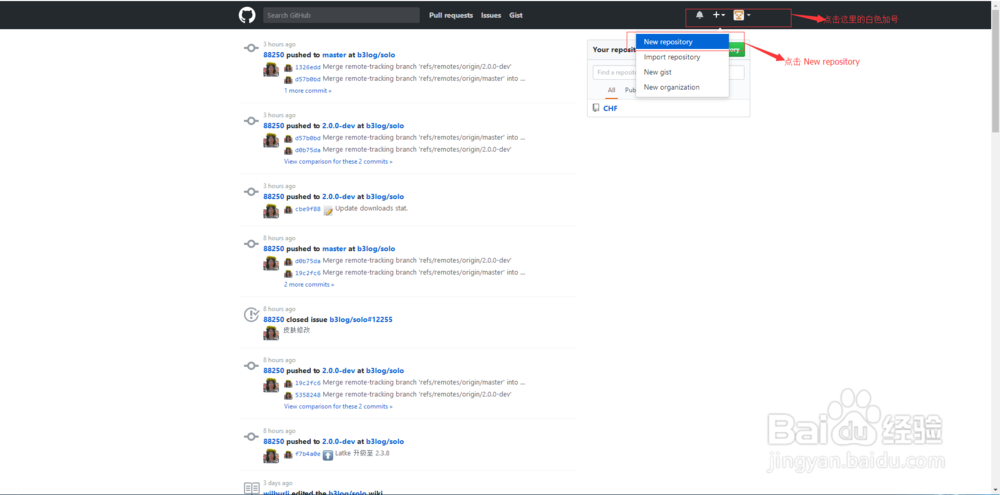Screen dimensions: 1000x495
Task: Choose New organization menu entry
Action: 682,87
